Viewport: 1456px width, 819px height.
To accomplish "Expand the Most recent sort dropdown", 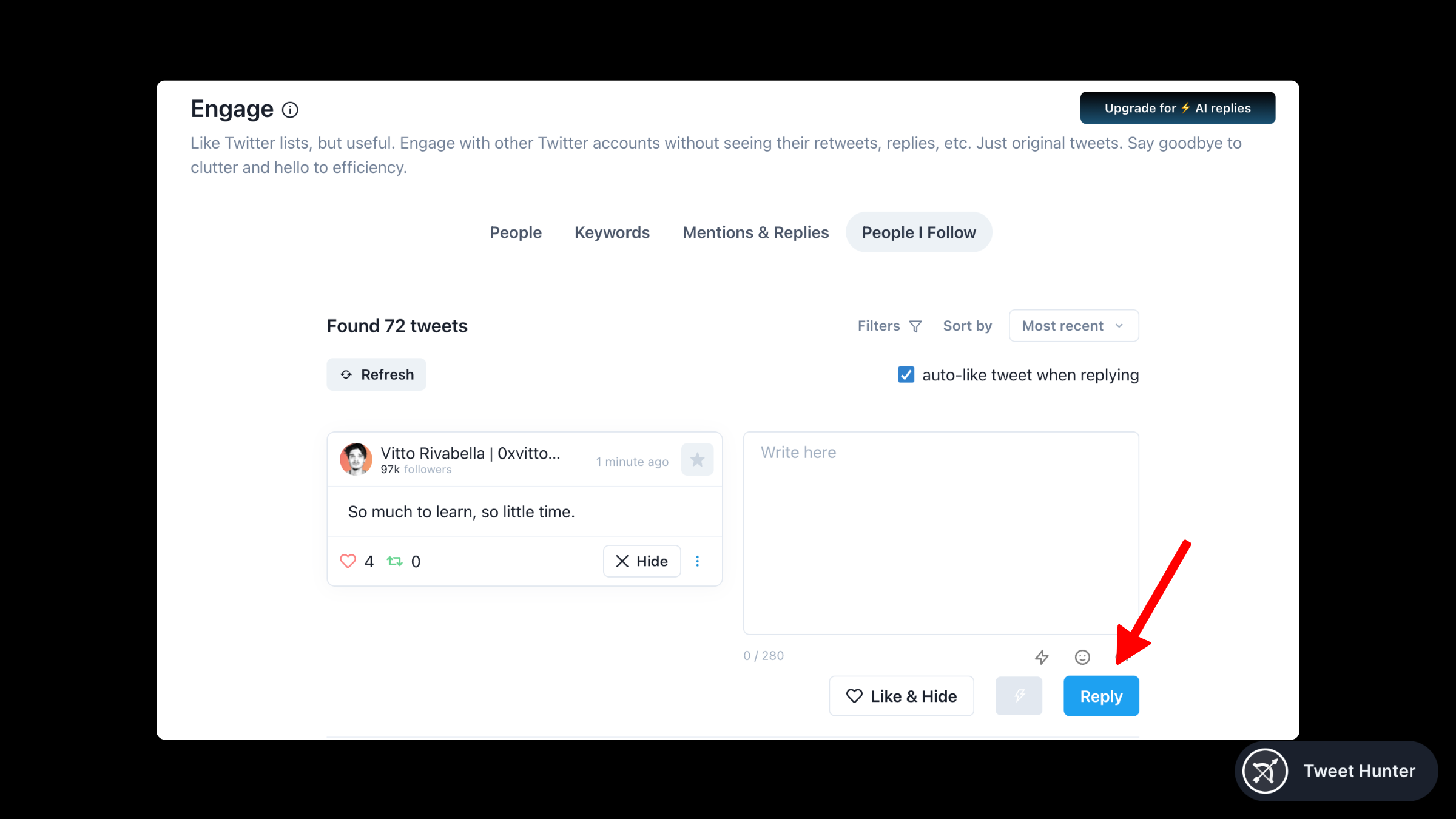I will pyautogui.click(x=1073, y=326).
